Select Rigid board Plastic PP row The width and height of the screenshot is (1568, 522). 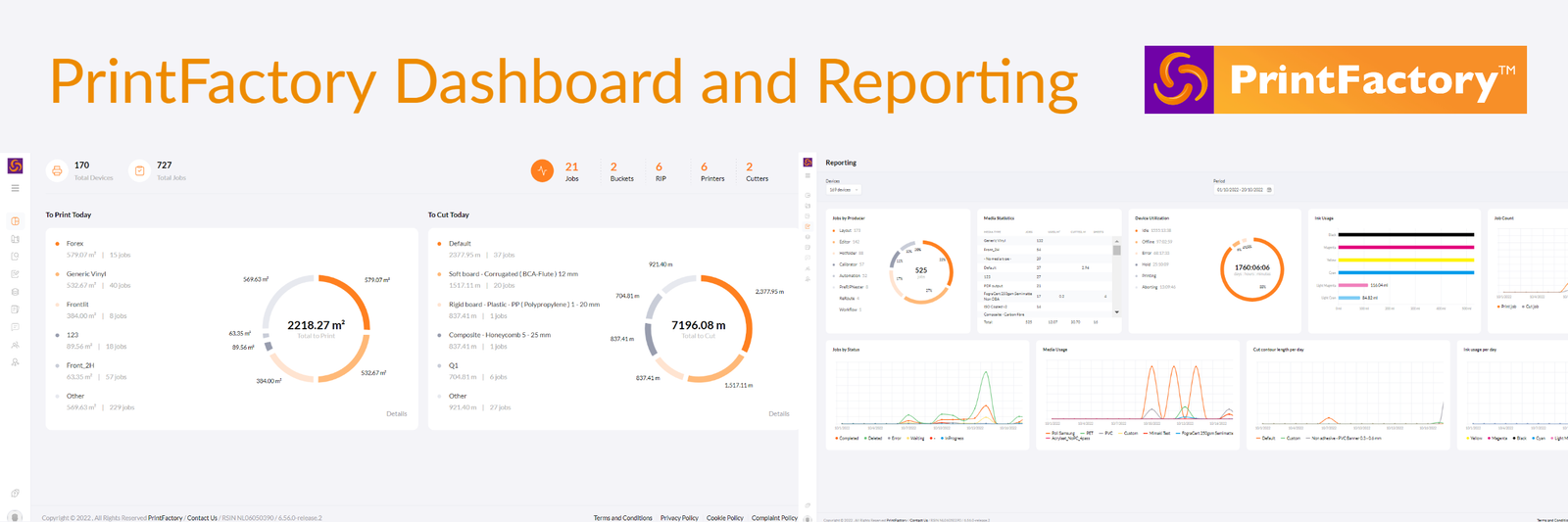519,309
